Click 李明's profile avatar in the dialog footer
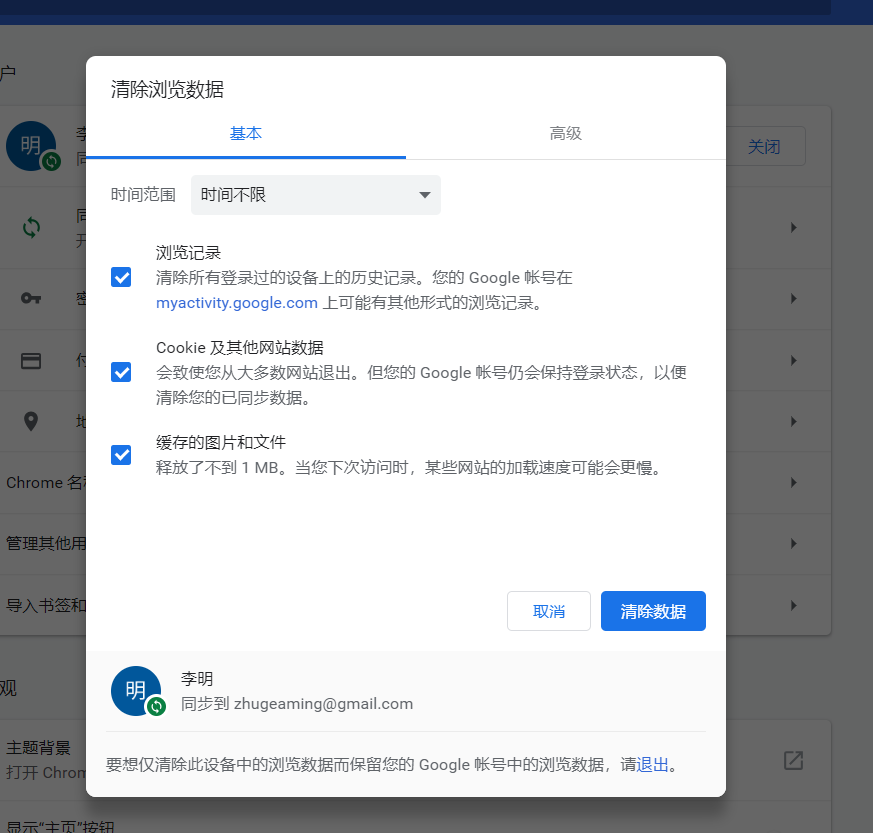This screenshot has width=873, height=833. [136, 690]
